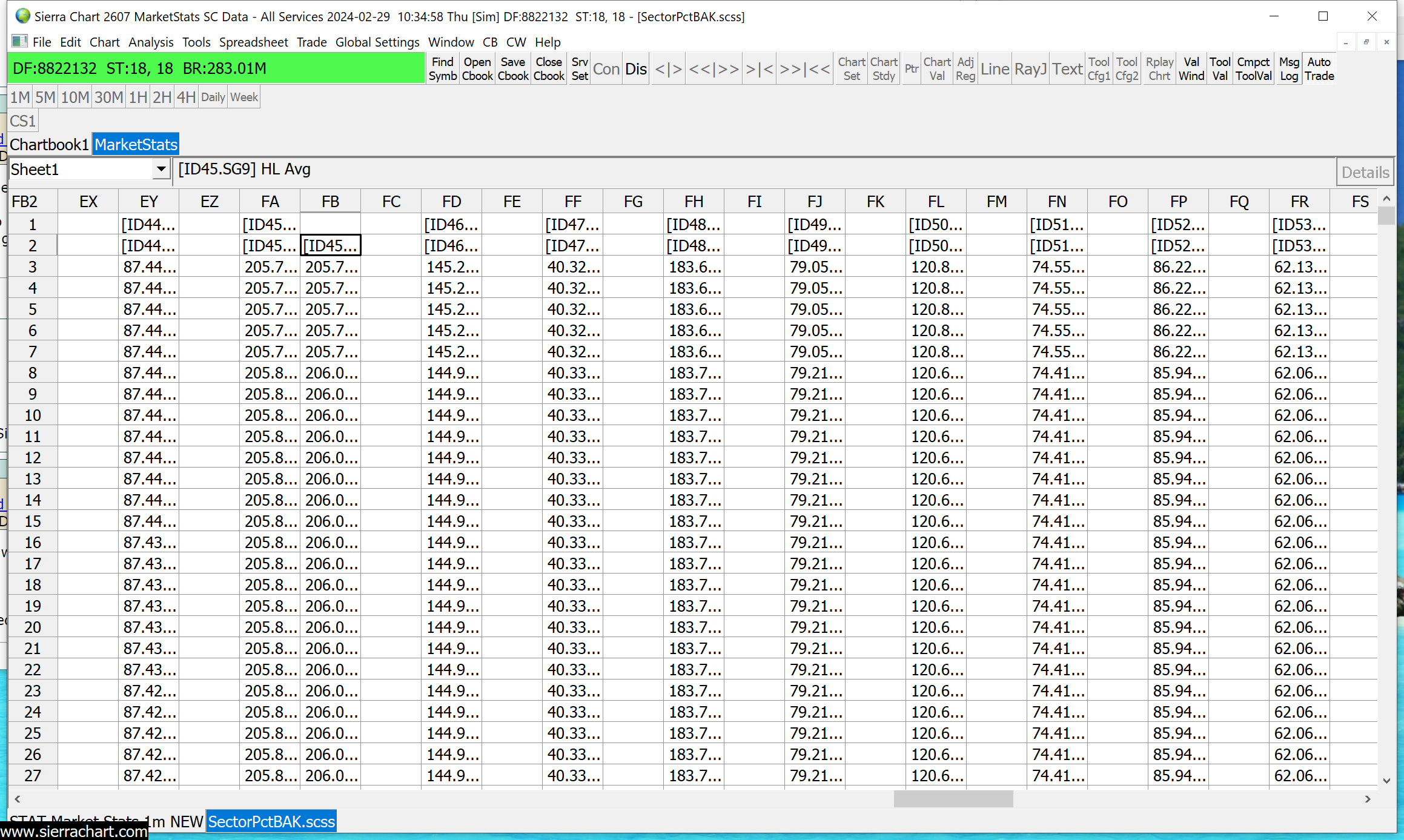Click the Chart Stdy studies button
Image resolution: width=1404 pixels, height=840 pixels.
pyautogui.click(x=884, y=69)
